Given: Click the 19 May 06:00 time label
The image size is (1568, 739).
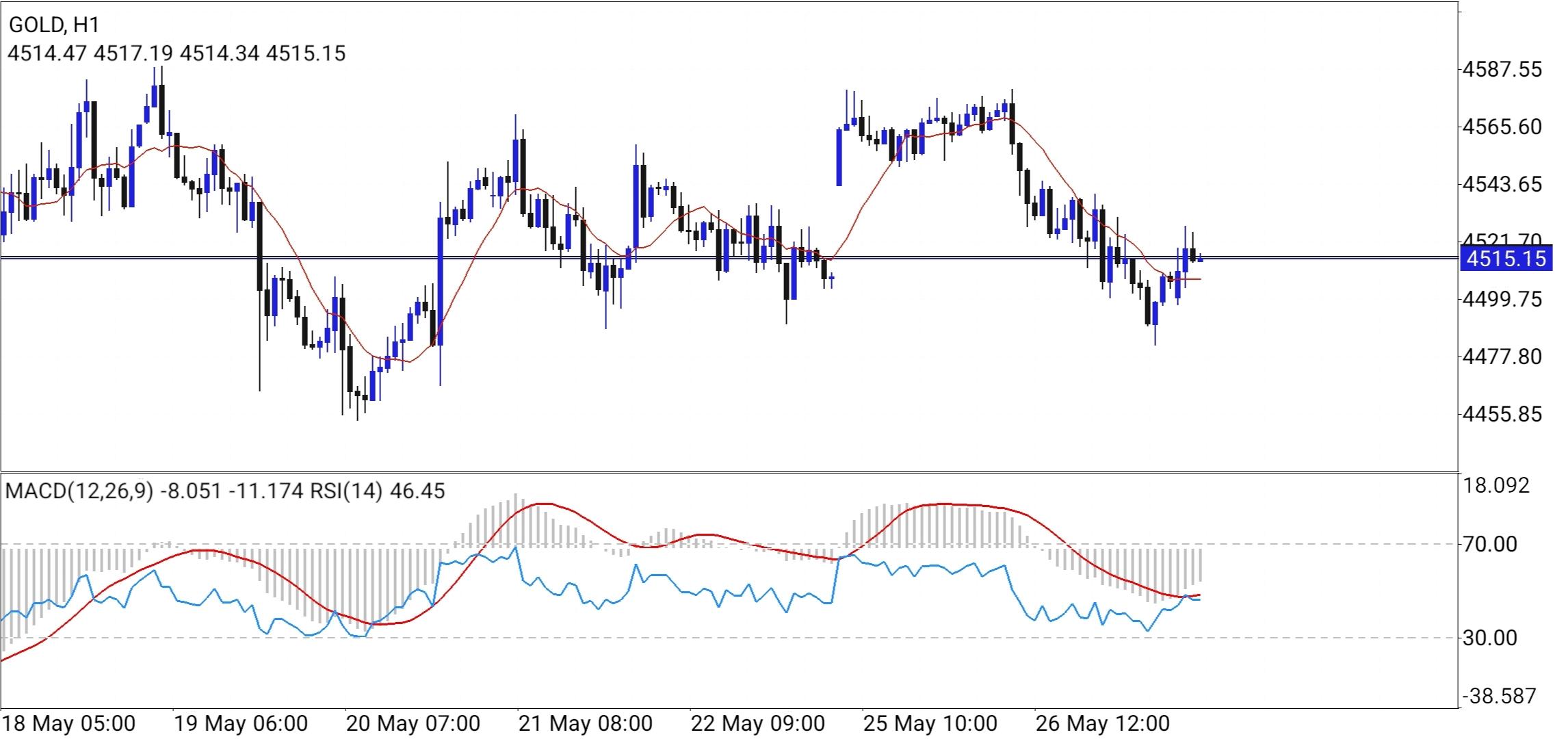Looking at the screenshot, I should click(241, 723).
